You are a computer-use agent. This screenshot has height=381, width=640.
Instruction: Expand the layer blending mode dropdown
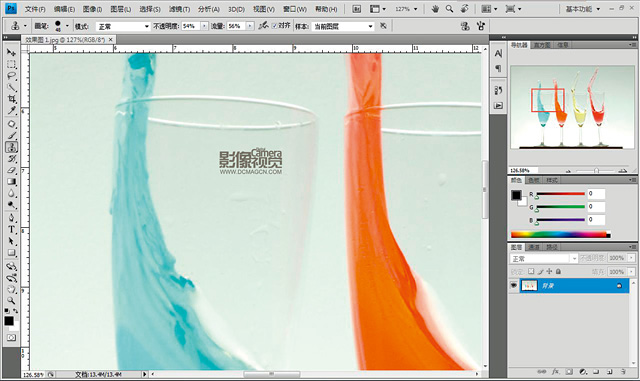point(544,258)
